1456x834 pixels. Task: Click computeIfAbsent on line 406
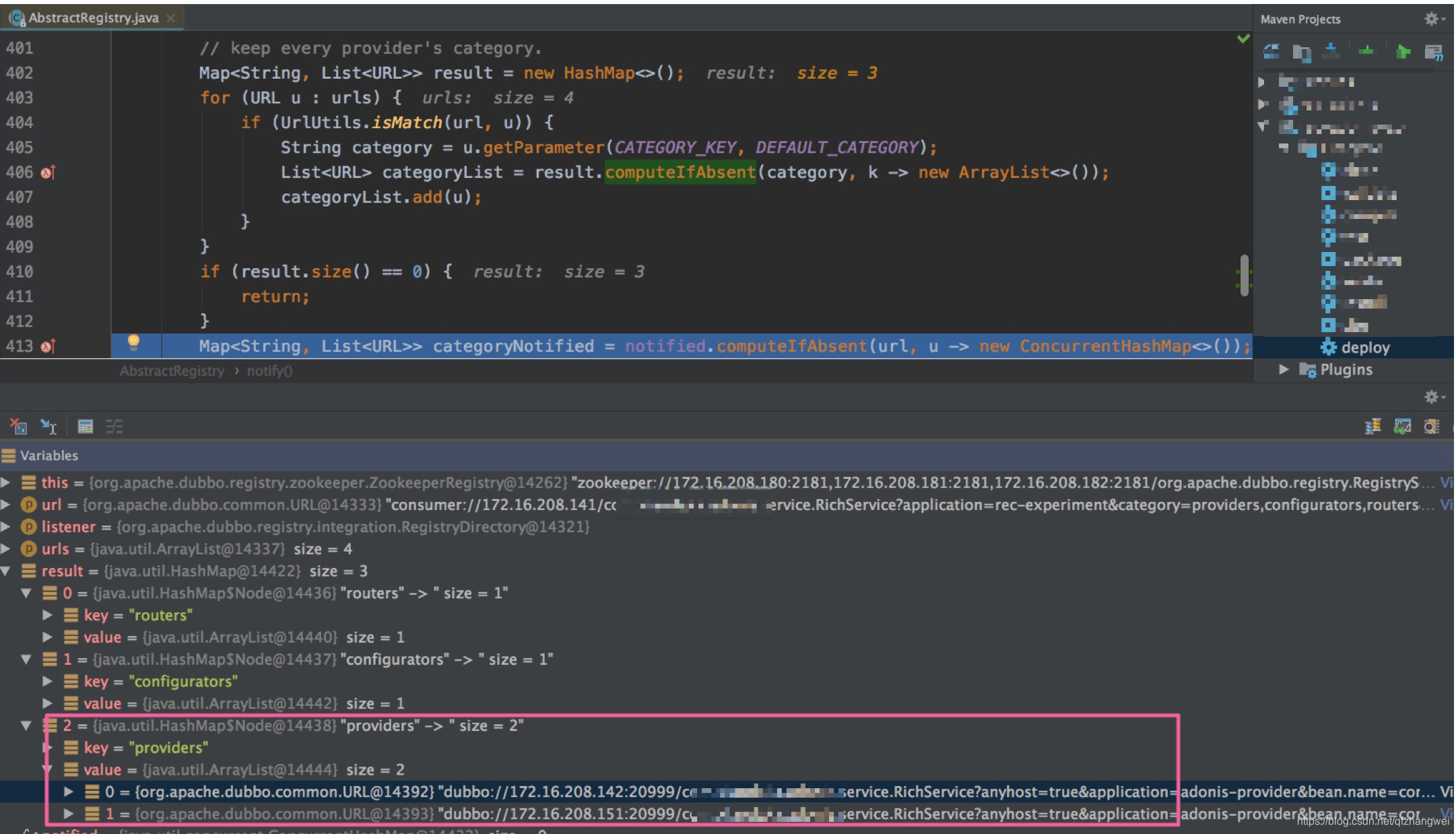[x=680, y=172]
